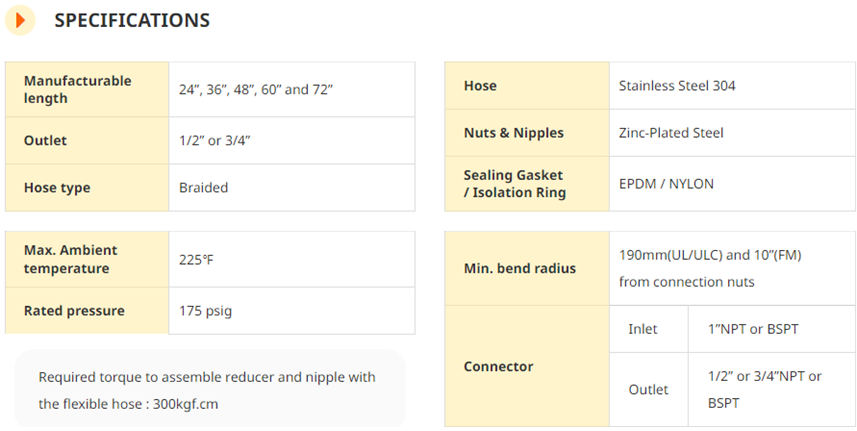This screenshot has height=431, width=857.
Task: Click the 175 psig value
Action: tap(206, 311)
